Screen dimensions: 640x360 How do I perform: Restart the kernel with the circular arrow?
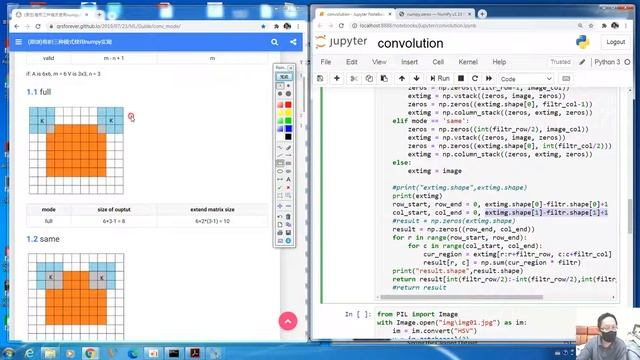click(475, 78)
